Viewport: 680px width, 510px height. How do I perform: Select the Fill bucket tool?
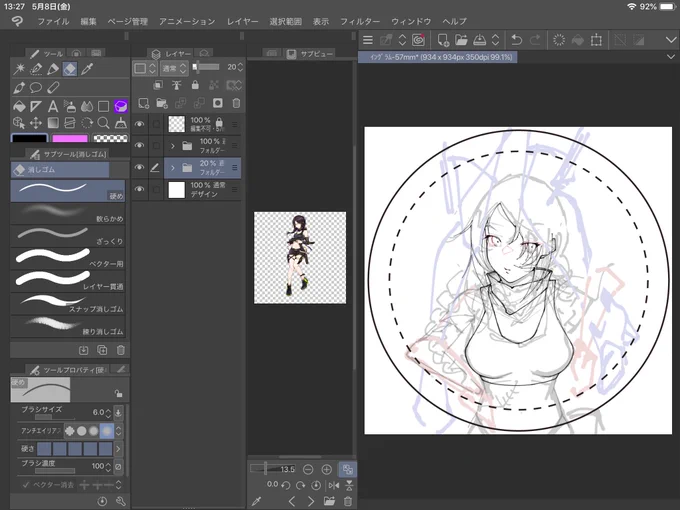click(19, 106)
